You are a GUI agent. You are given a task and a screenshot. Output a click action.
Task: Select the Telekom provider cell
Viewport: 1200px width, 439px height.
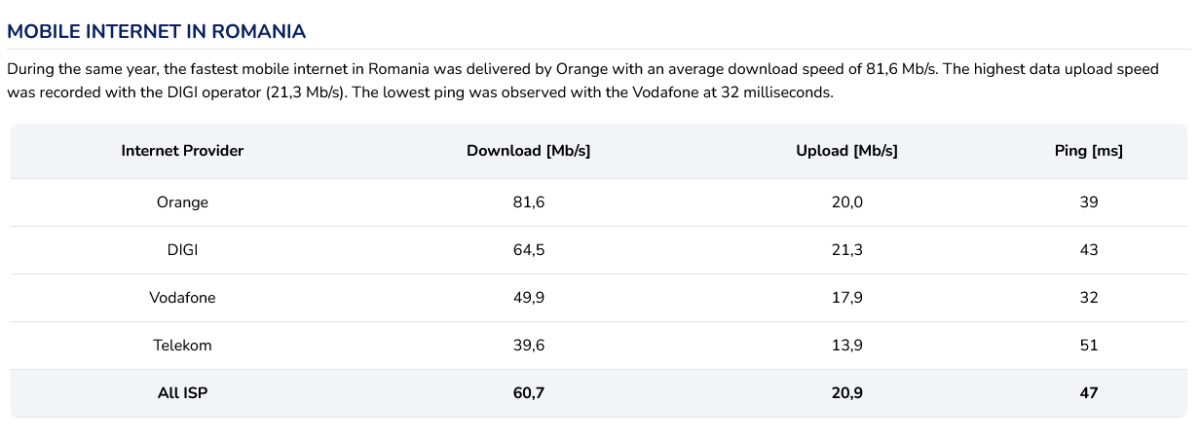pyautogui.click(x=182, y=345)
